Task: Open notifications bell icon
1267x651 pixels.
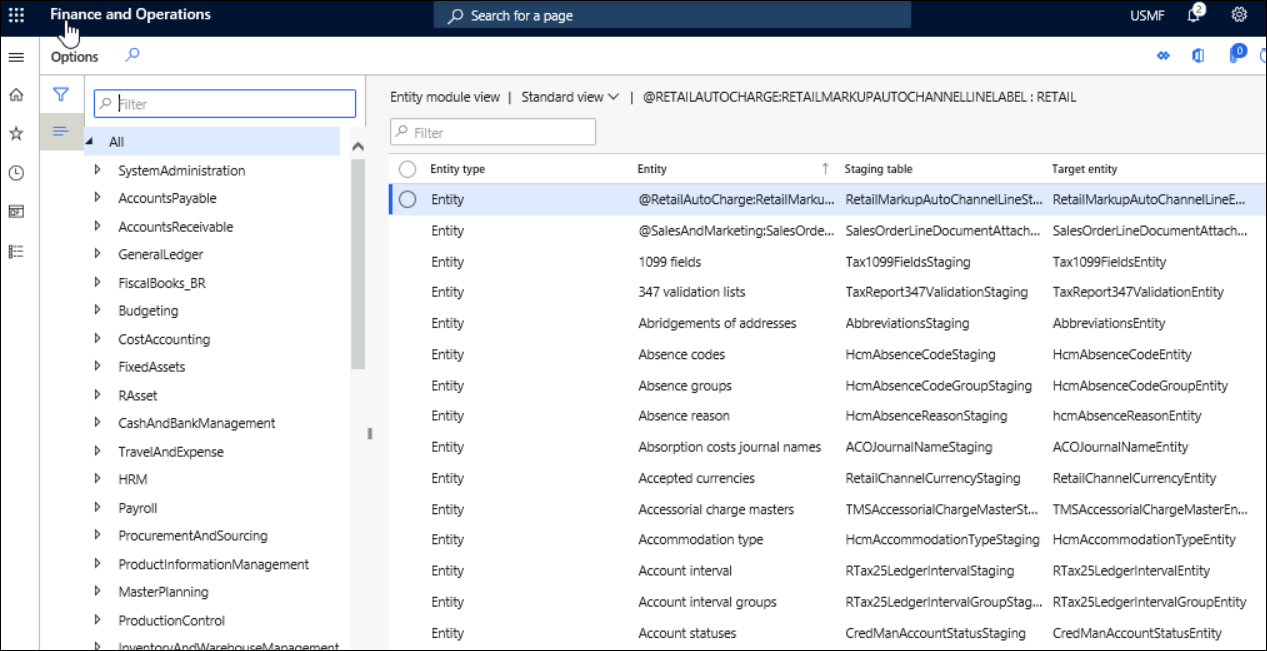Action: tap(1195, 15)
